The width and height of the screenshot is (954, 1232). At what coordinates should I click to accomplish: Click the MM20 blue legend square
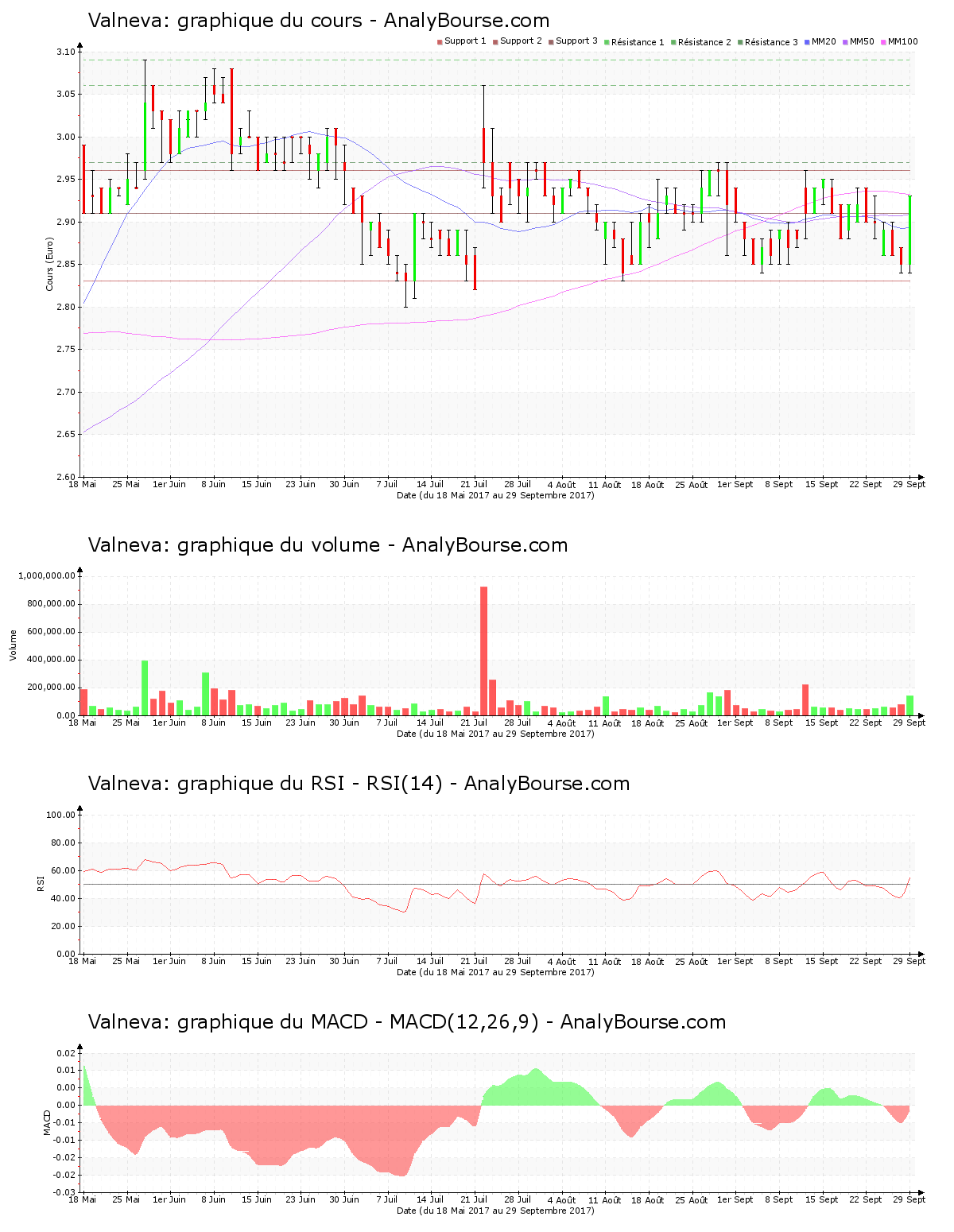click(808, 41)
